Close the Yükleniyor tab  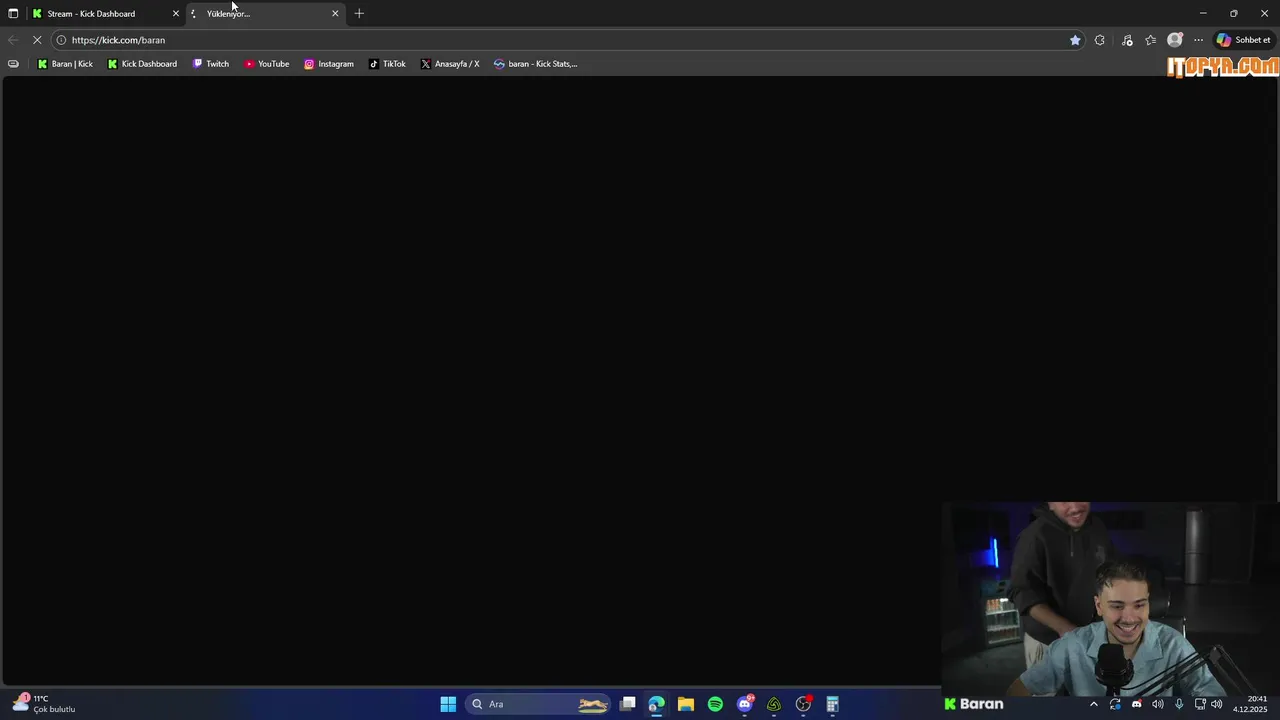[x=335, y=13]
